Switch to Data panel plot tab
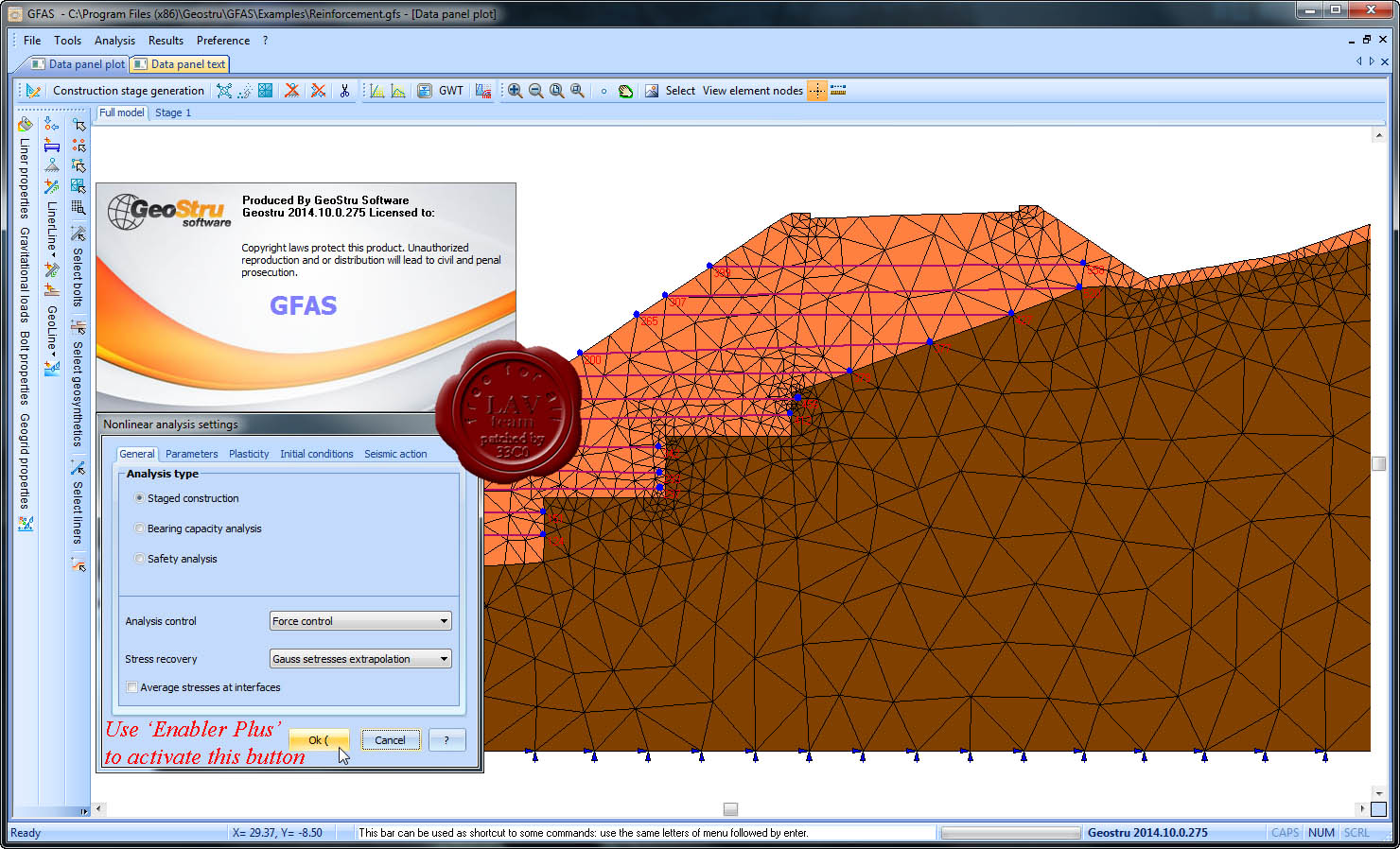The width and height of the screenshot is (1400, 849). tap(78, 64)
